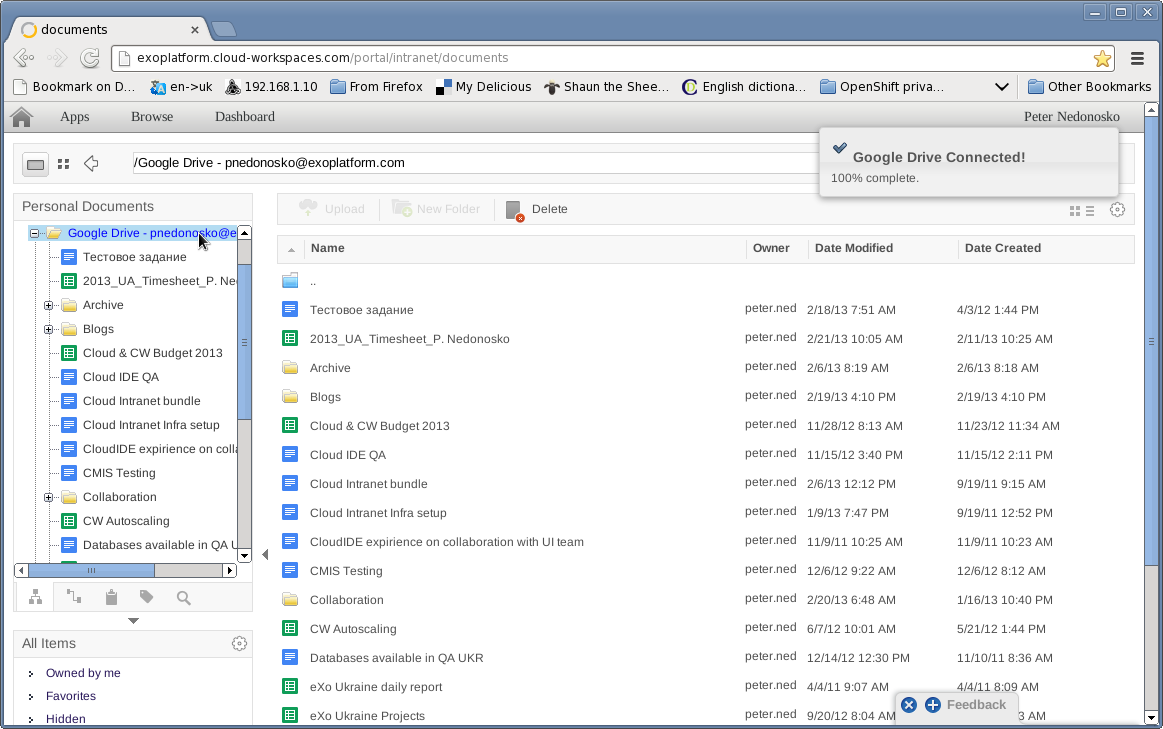Screen dimensions: 1163x729
Task: Open the saved search magnifier icon
Action: pos(184,598)
